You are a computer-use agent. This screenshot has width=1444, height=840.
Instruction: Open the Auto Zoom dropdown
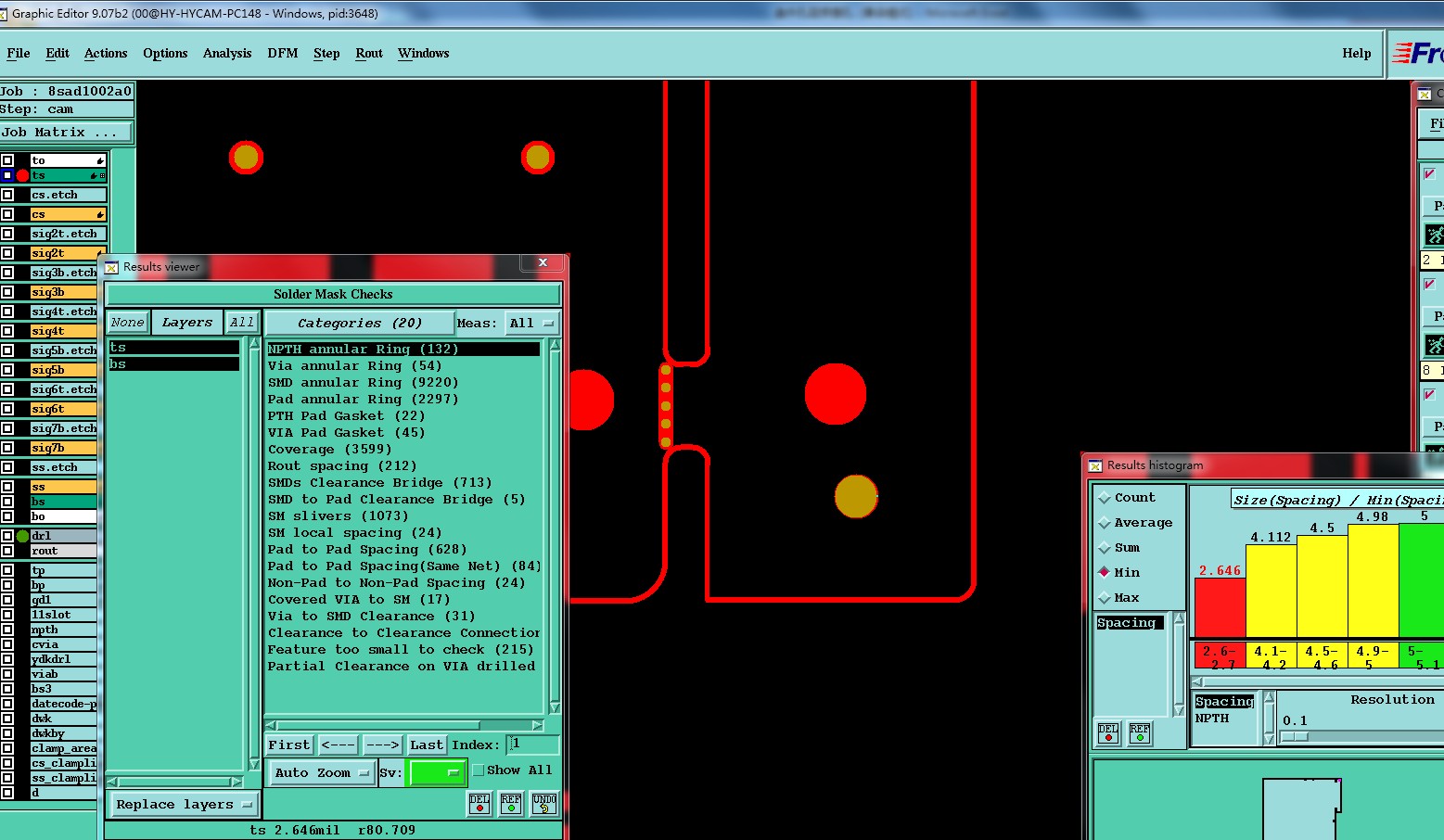(x=321, y=772)
